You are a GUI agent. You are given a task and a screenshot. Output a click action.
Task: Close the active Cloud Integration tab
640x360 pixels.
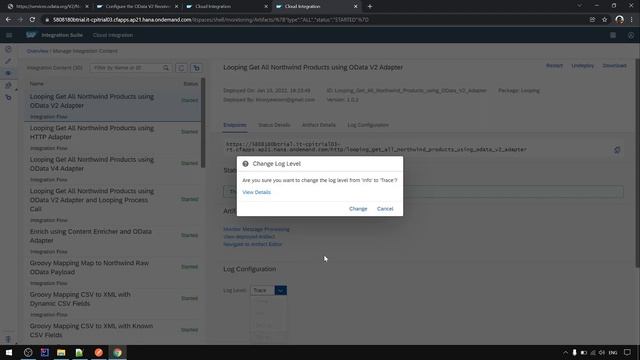356,7
